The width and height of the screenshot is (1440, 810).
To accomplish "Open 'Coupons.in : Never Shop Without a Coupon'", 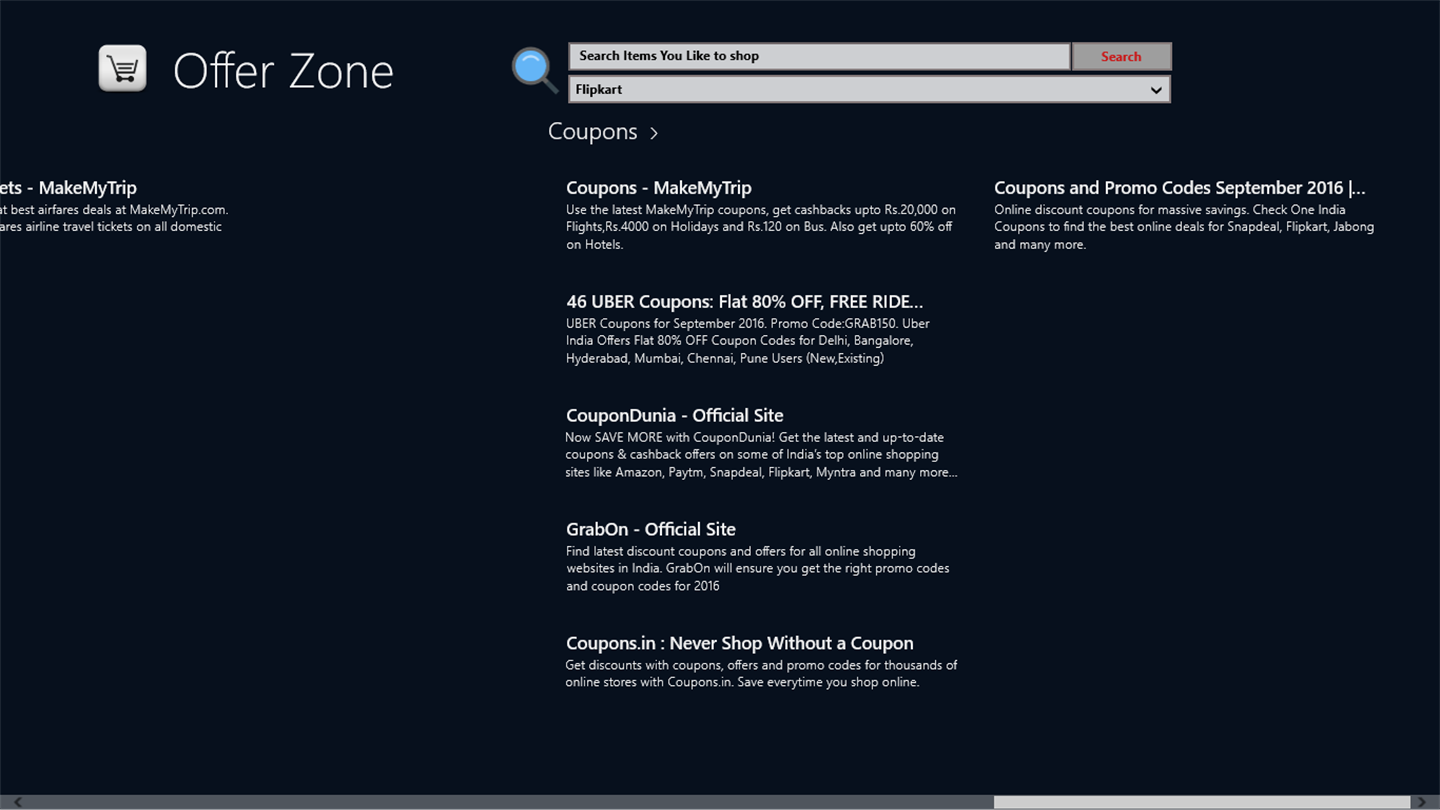I will (740, 644).
